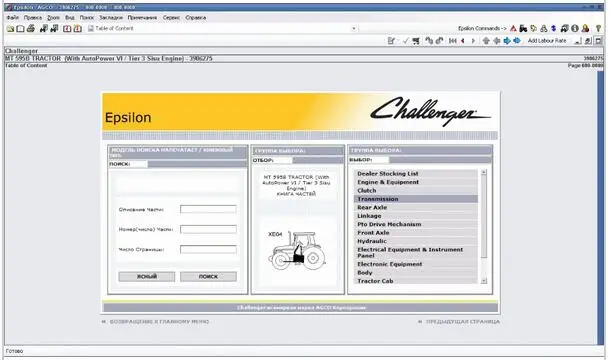Select Pto Drive Mechanism group
This screenshot has width=610, height=360.
point(415,224)
